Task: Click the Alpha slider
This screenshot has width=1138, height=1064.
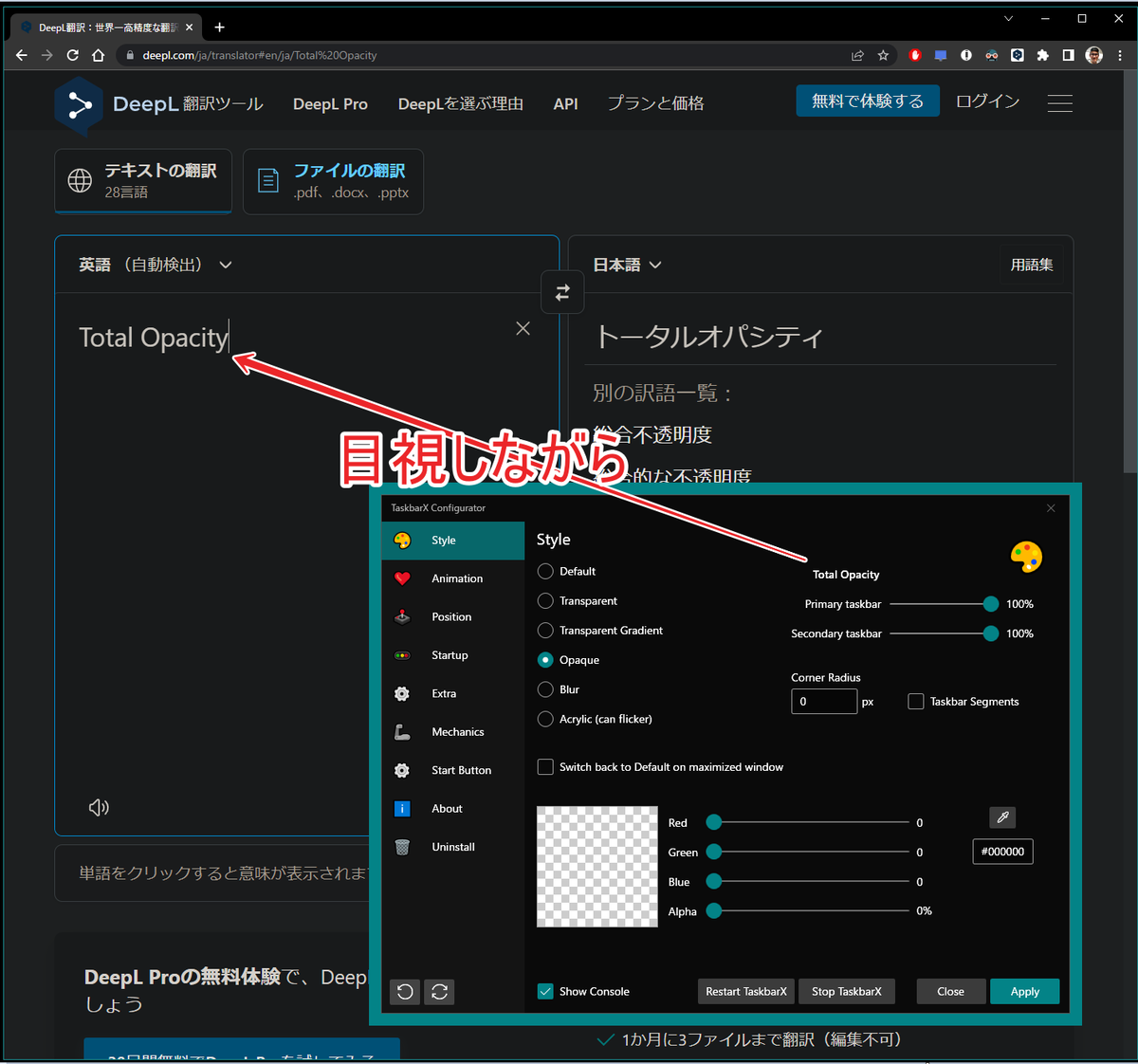Action: pos(808,911)
